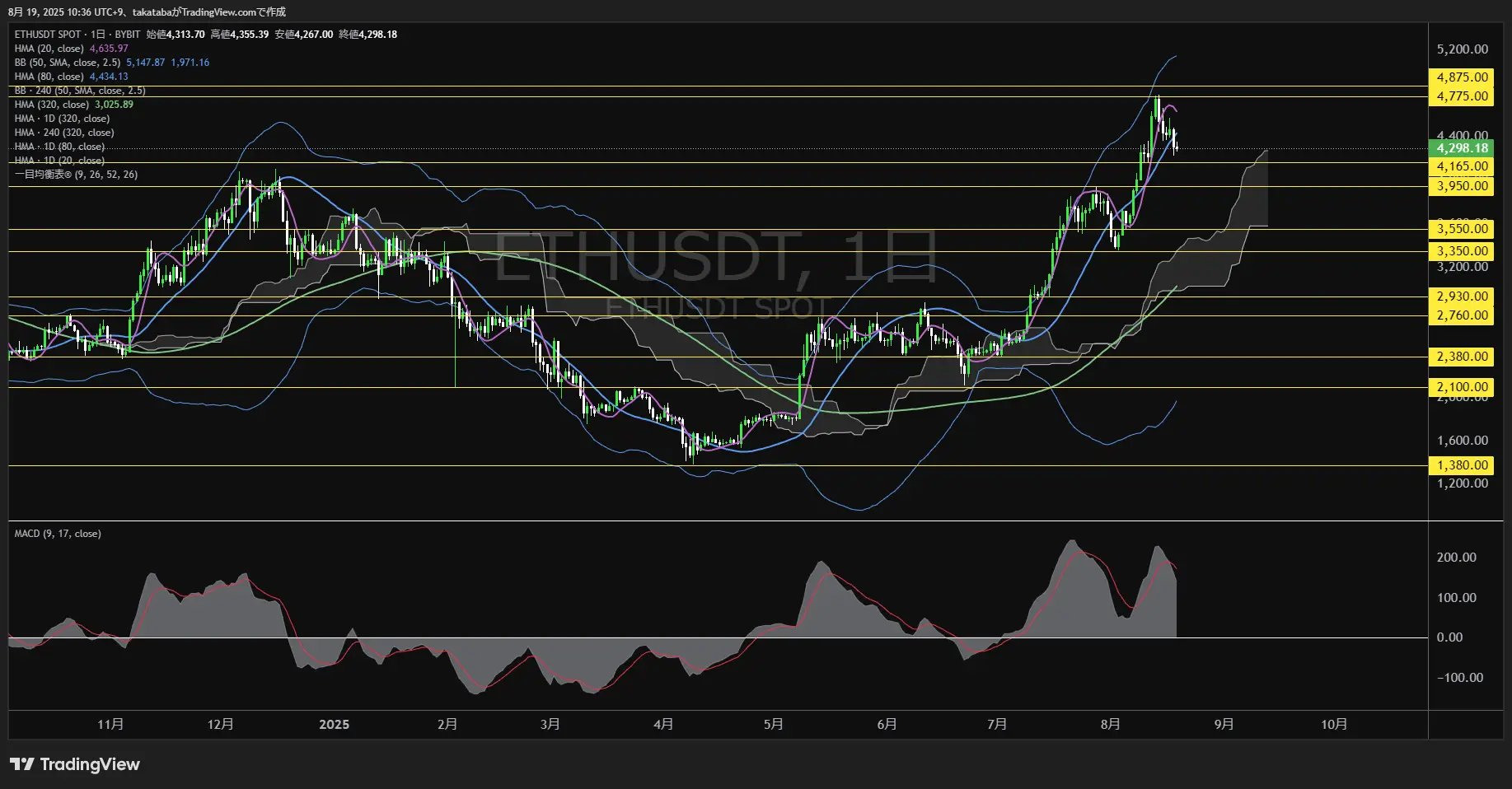Click the 1,380.00 yellow price label
Viewport: 1512px width, 789px height.
1462,465
